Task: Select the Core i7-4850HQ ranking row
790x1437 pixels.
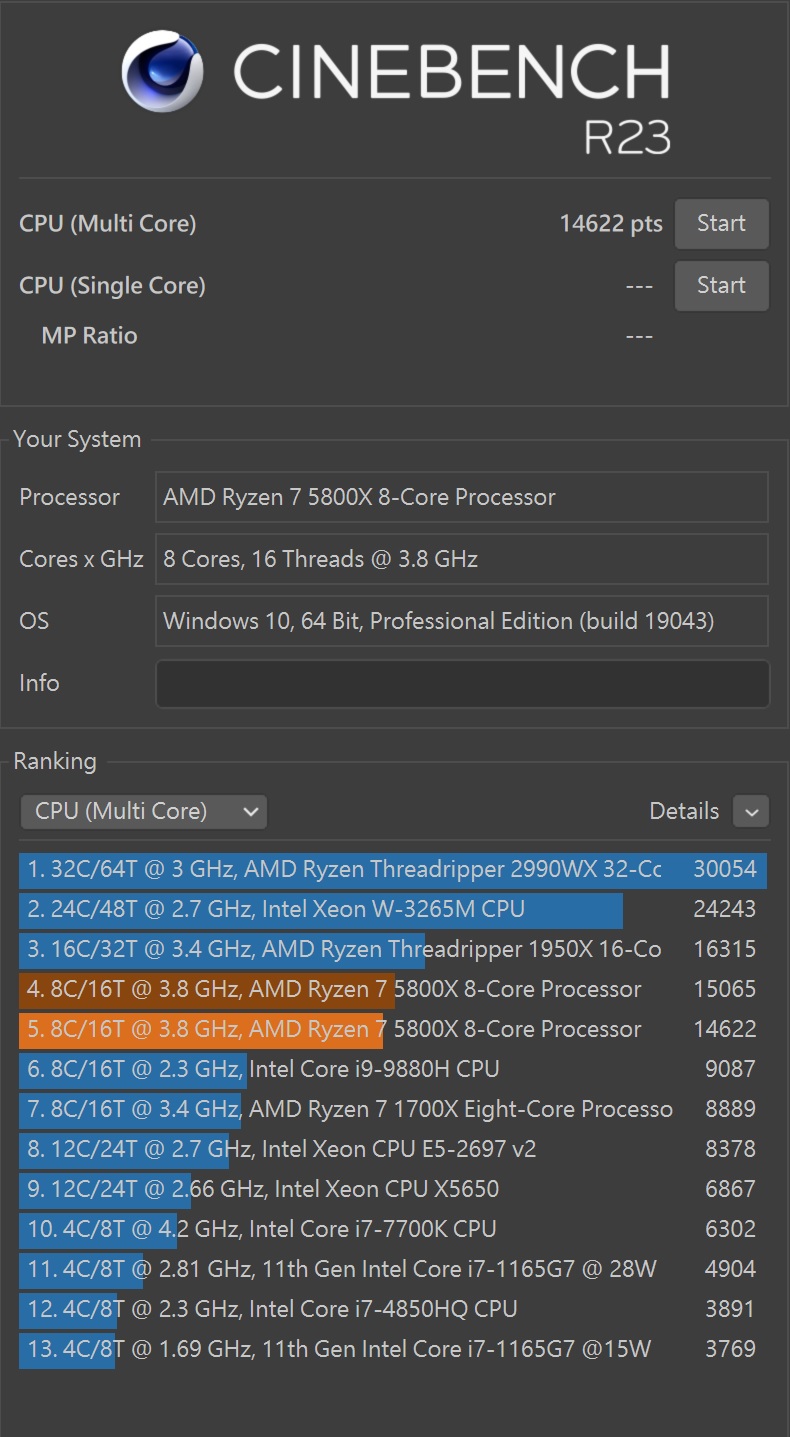Action: pyautogui.click(x=393, y=1309)
